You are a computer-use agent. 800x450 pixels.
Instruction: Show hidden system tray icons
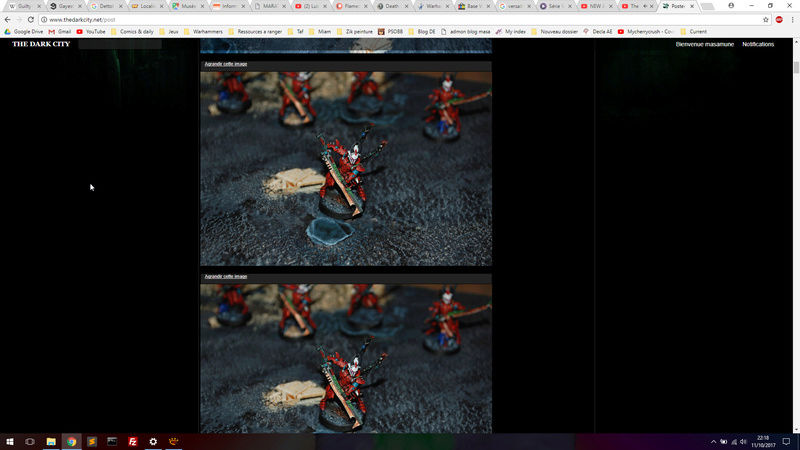713,442
